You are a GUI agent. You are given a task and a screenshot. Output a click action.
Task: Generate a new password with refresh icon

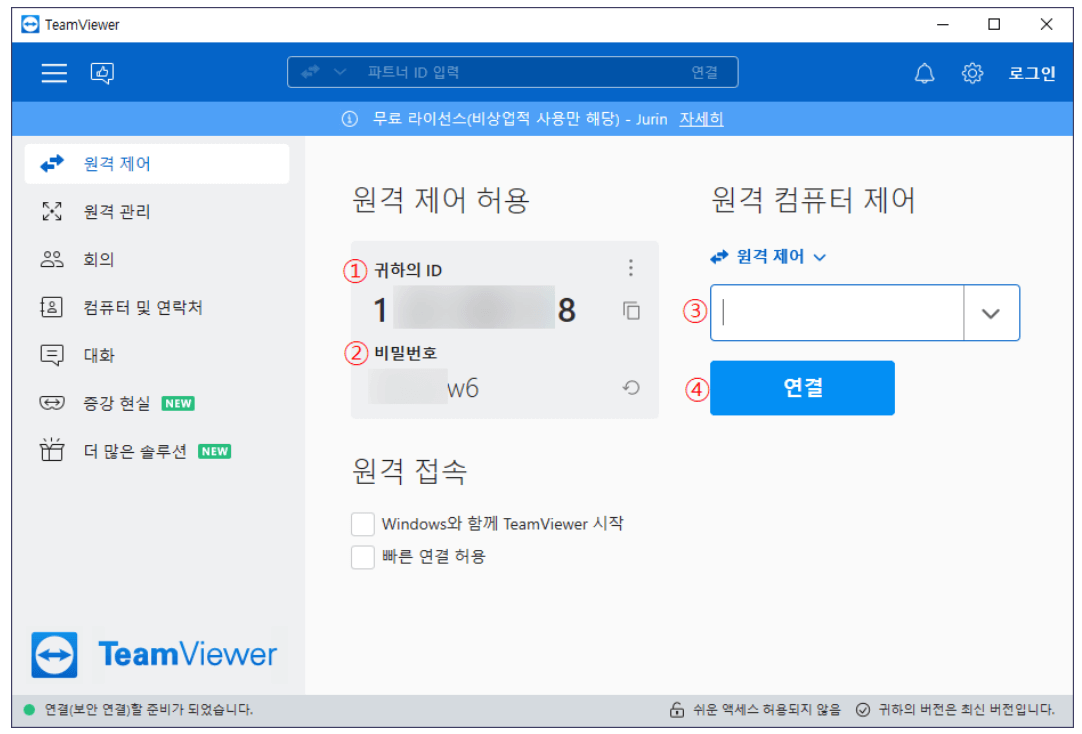click(631, 388)
